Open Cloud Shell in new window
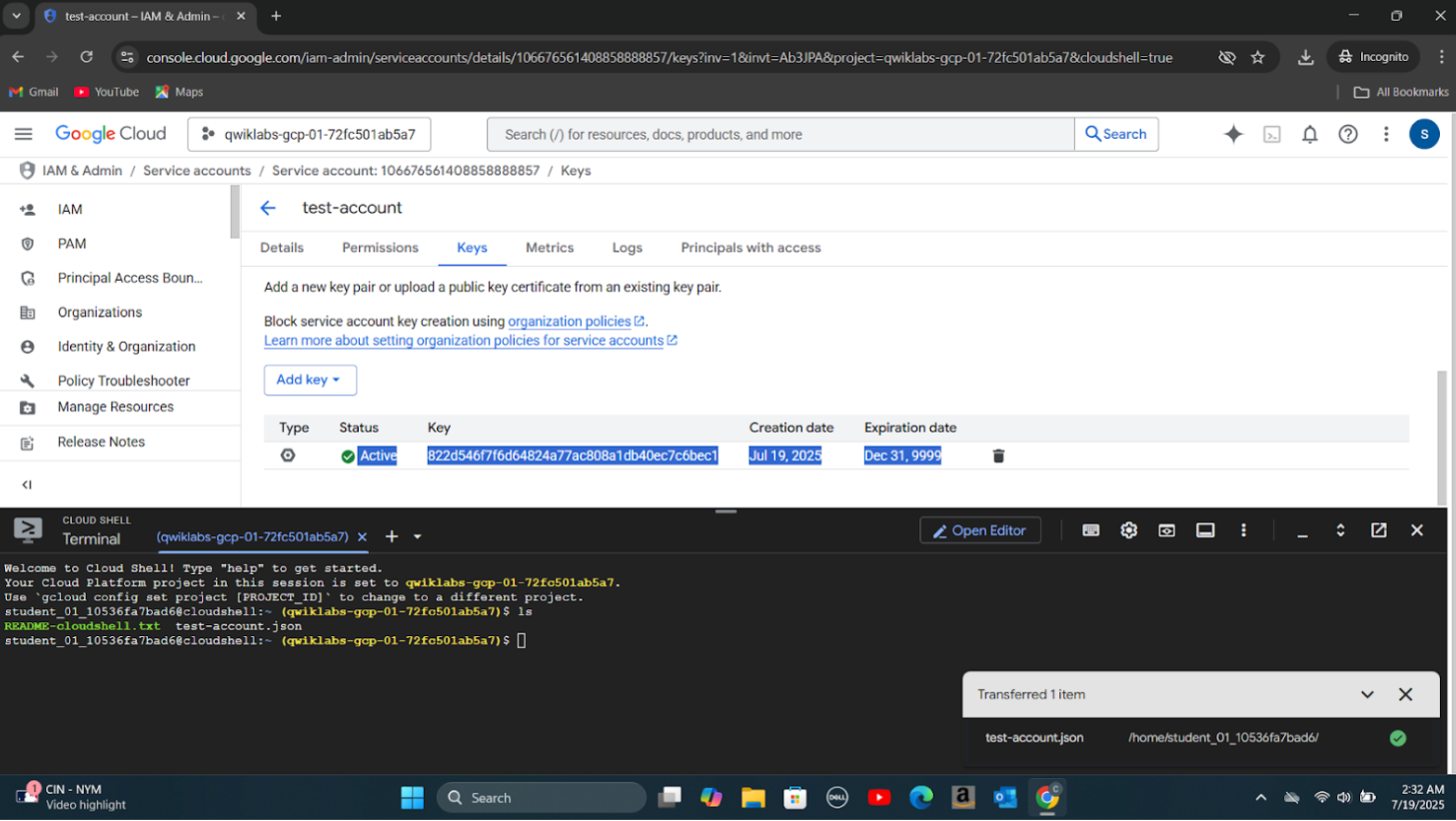The height and width of the screenshot is (821, 1456). (x=1378, y=530)
